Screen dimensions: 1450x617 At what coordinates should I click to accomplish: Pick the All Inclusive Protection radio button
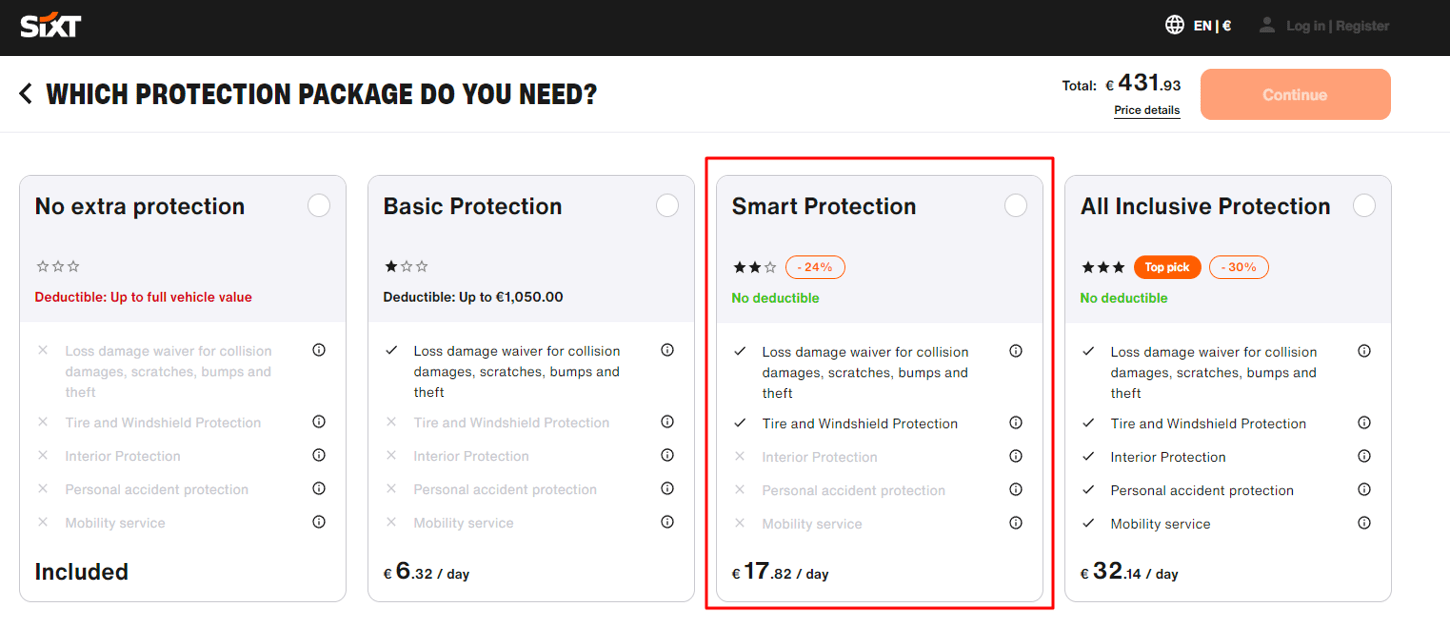tap(1364, 206)
